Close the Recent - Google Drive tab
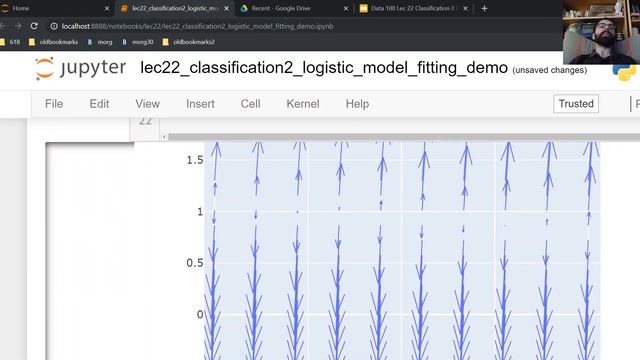The image size is (640, 360). [x=346, y=8]
